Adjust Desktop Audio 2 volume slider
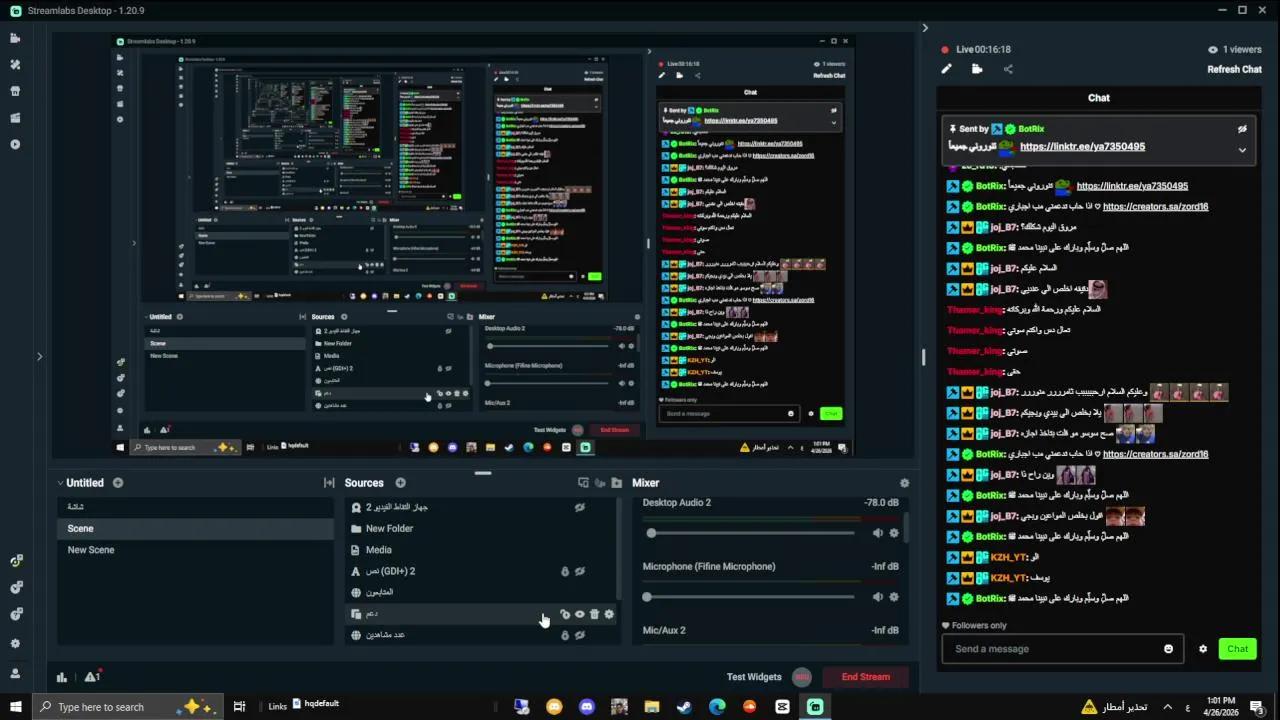This screenshot has height=720, width=1280. (752, 533)
